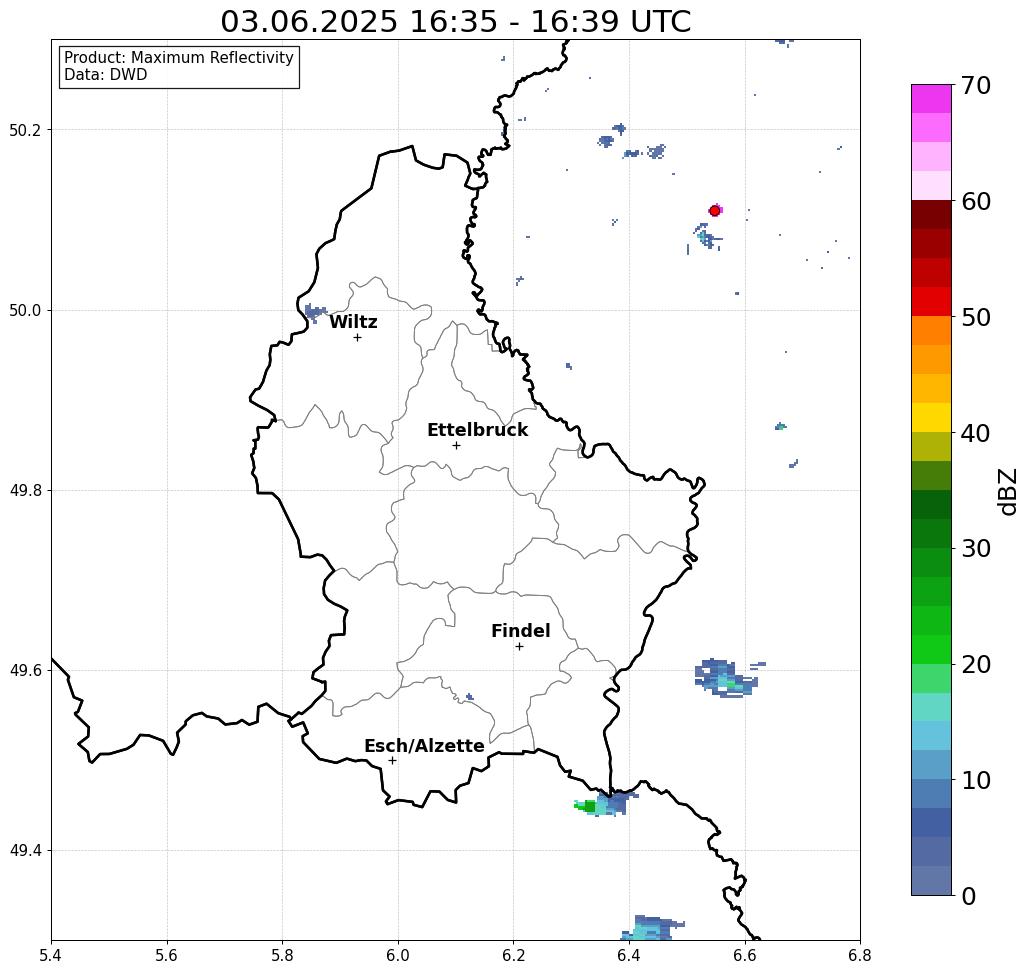Image resolution: width=1029 pixels, height=973 pixels.
Task: Click the colorbar tick label 30
Action: [976, 549]
